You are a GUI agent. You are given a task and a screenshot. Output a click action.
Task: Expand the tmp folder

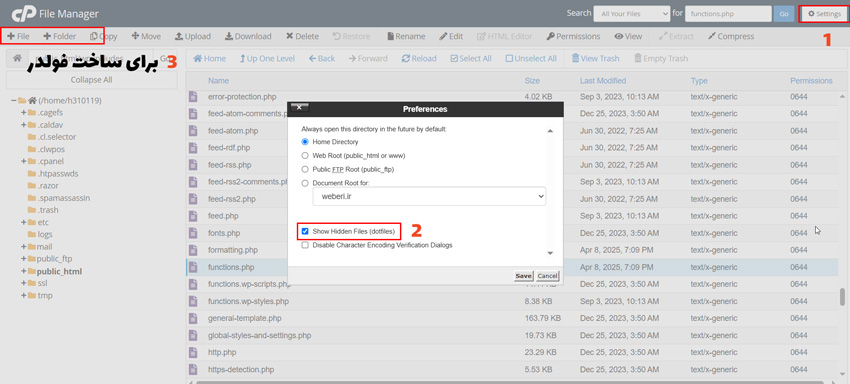(24, 295)
